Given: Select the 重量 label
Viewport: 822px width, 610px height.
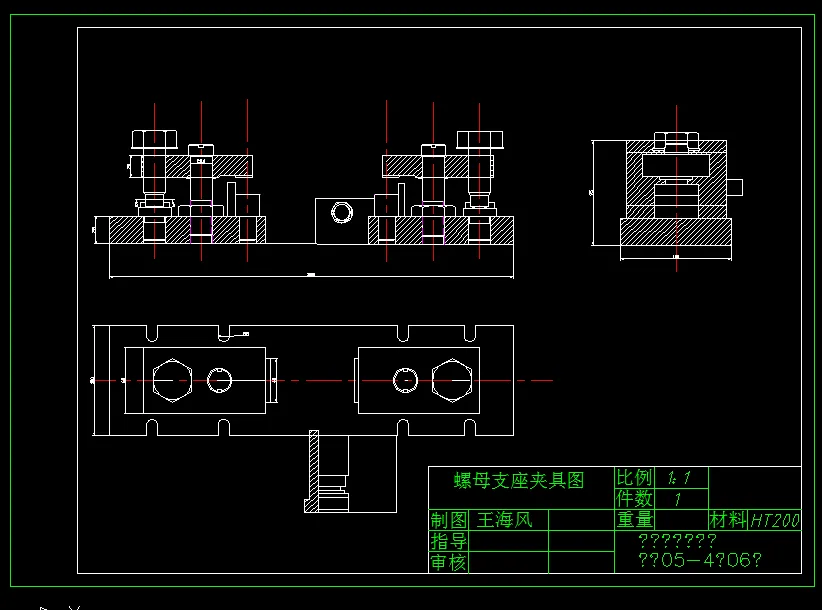Looking at the screenshot, I should coord(635,519).
